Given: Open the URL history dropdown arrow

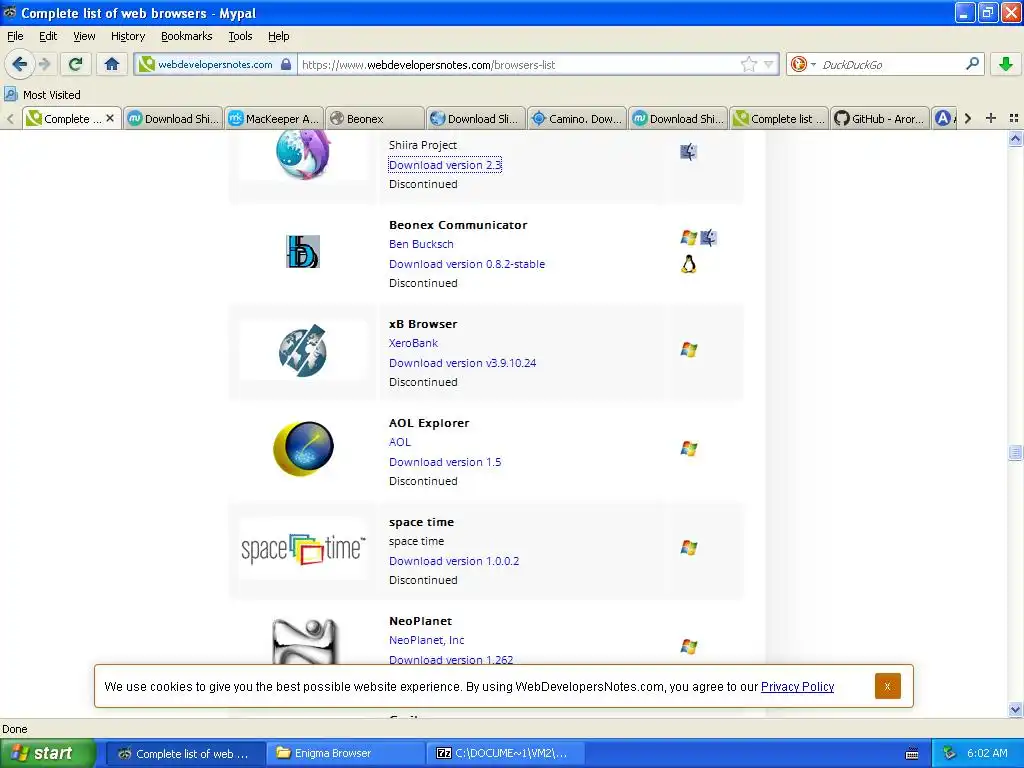Looking at the screenshot, I should pyautogui.click(x=769, y=64).
